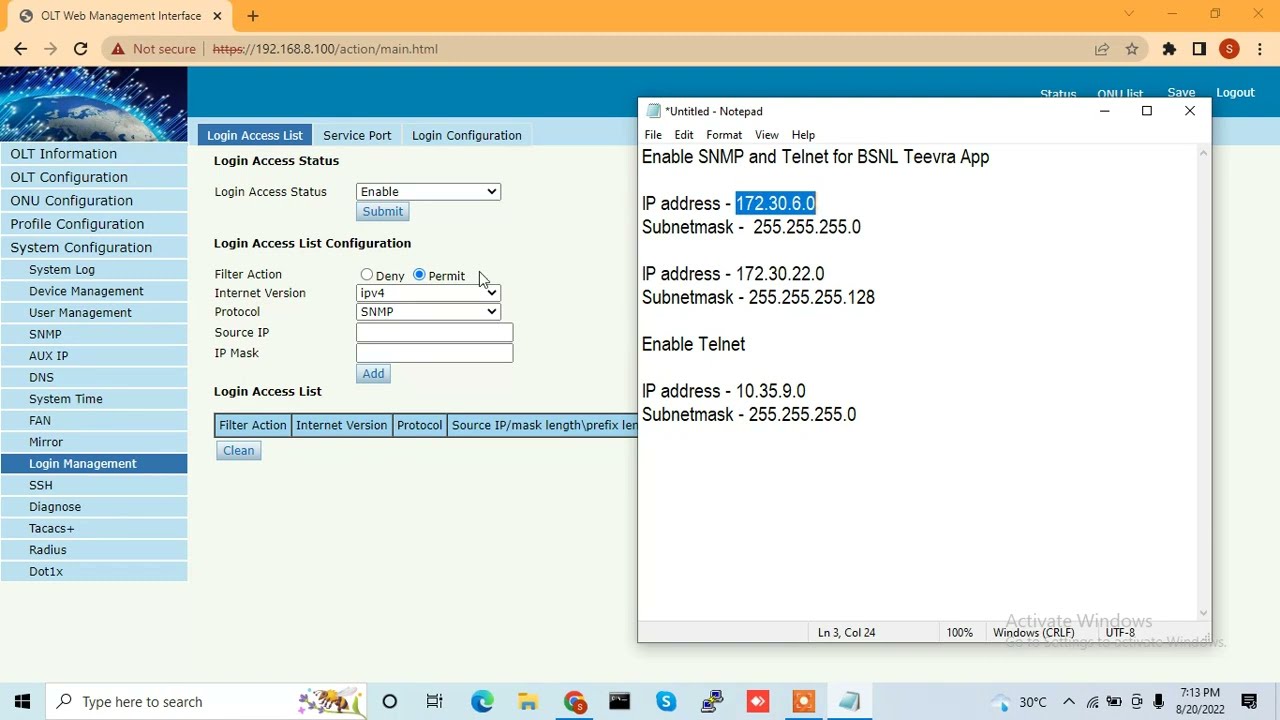
Task: Open Task View on taskbar
Action: (434, 701)
